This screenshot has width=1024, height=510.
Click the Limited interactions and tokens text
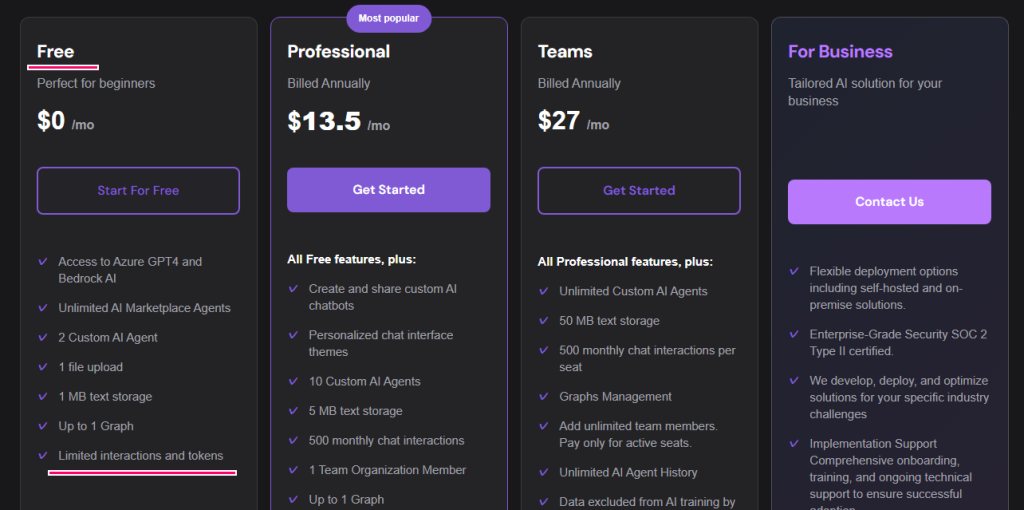(x=141, y=456)
